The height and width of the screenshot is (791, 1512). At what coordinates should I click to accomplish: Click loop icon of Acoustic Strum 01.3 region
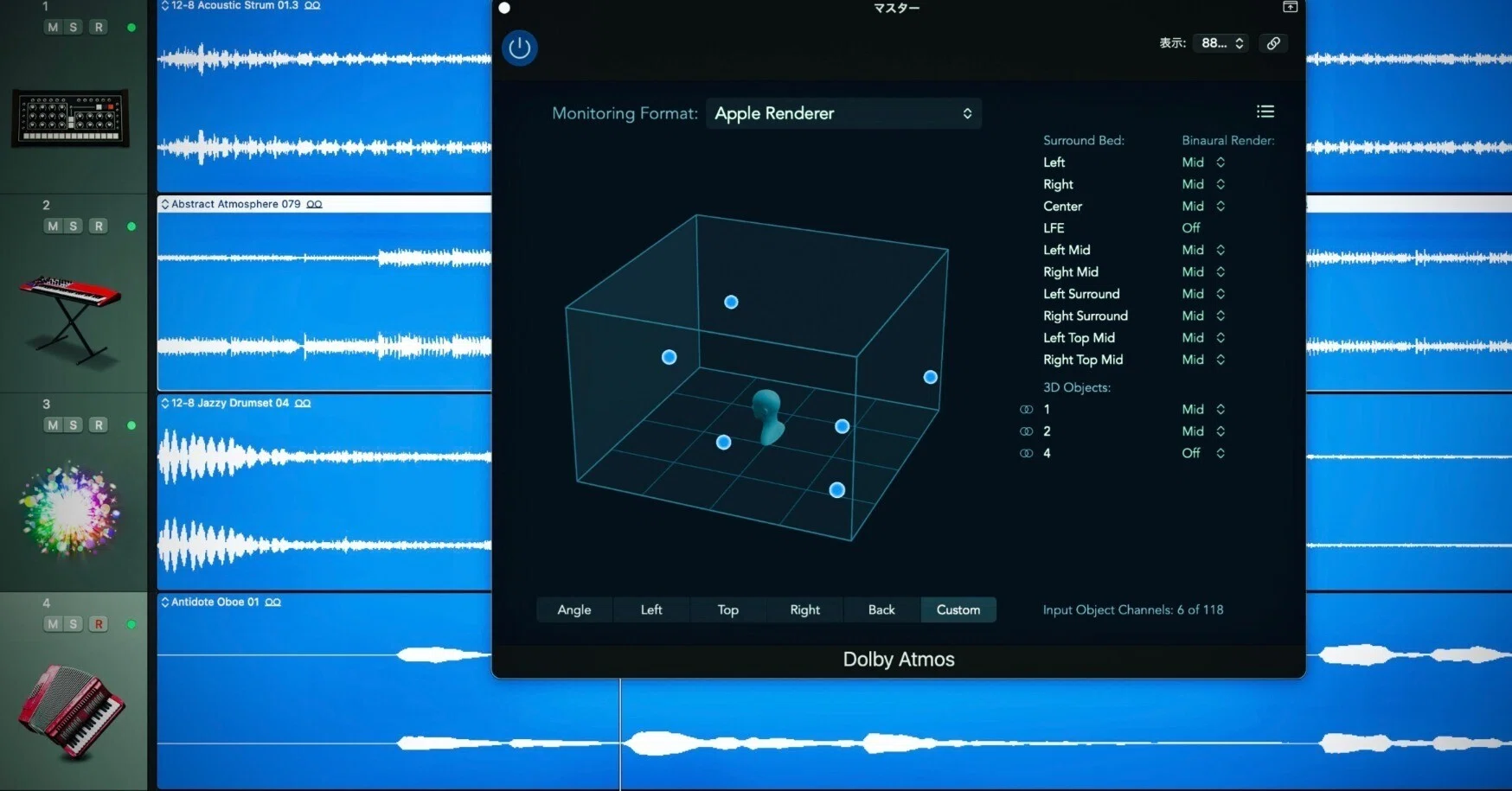pos(312,5)
